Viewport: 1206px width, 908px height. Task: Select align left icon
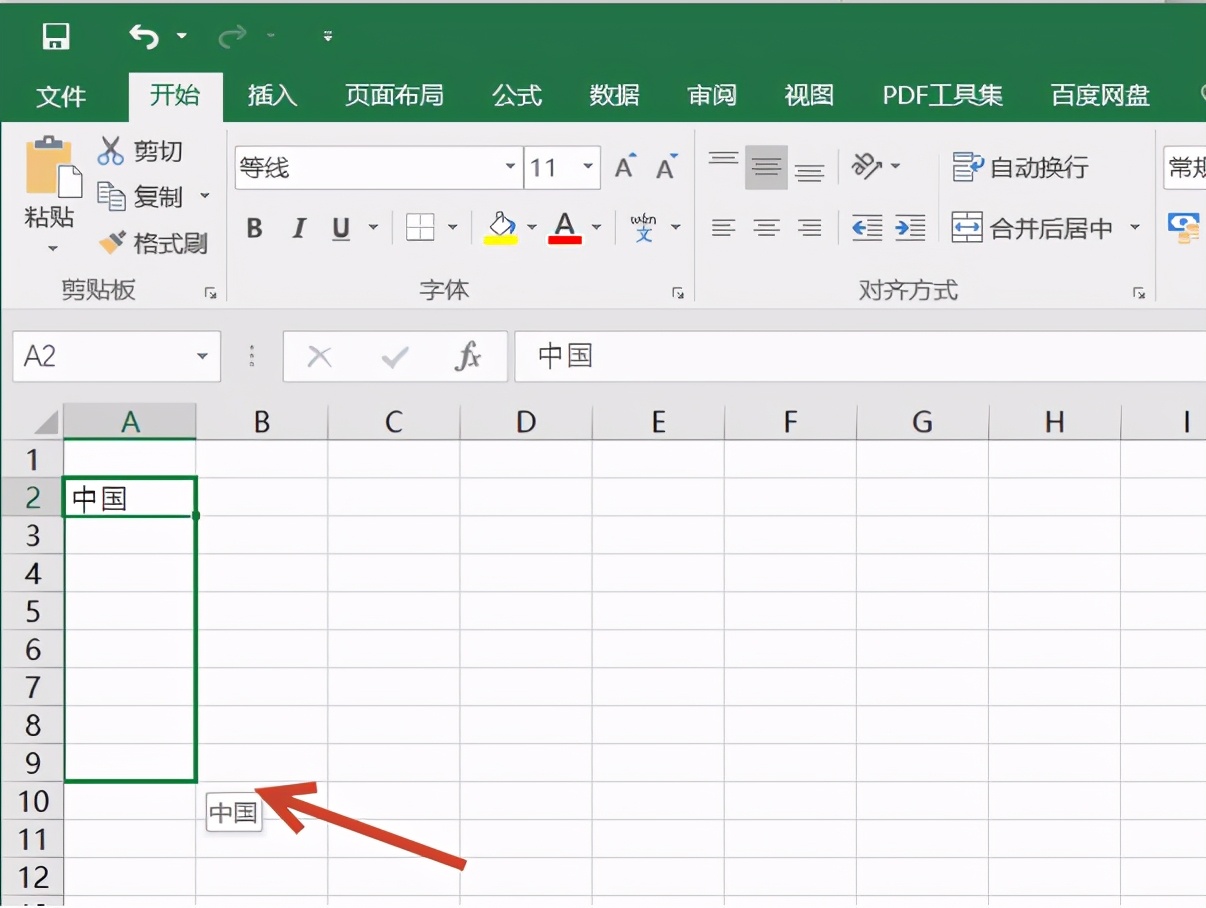click(723, 229)
